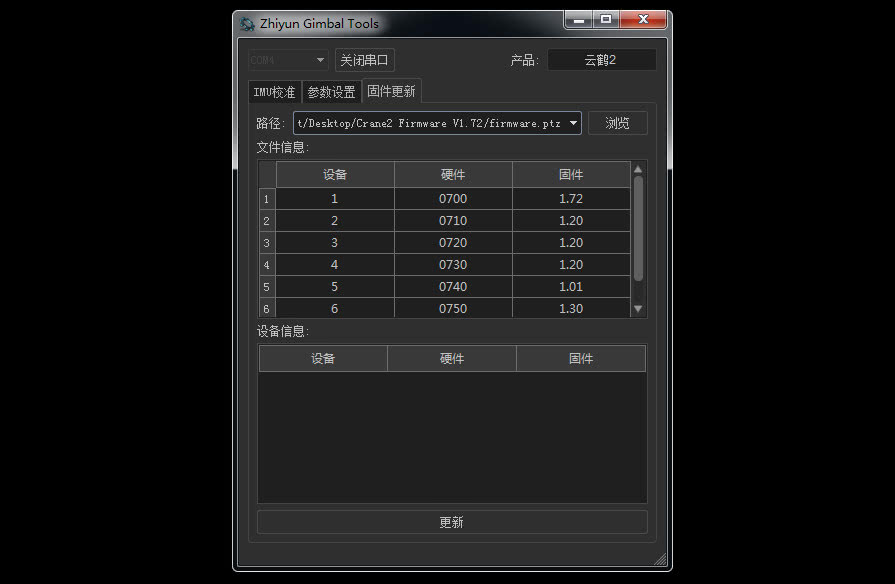
Task: Click hardware cell 0730
Action: click(453, 265)
